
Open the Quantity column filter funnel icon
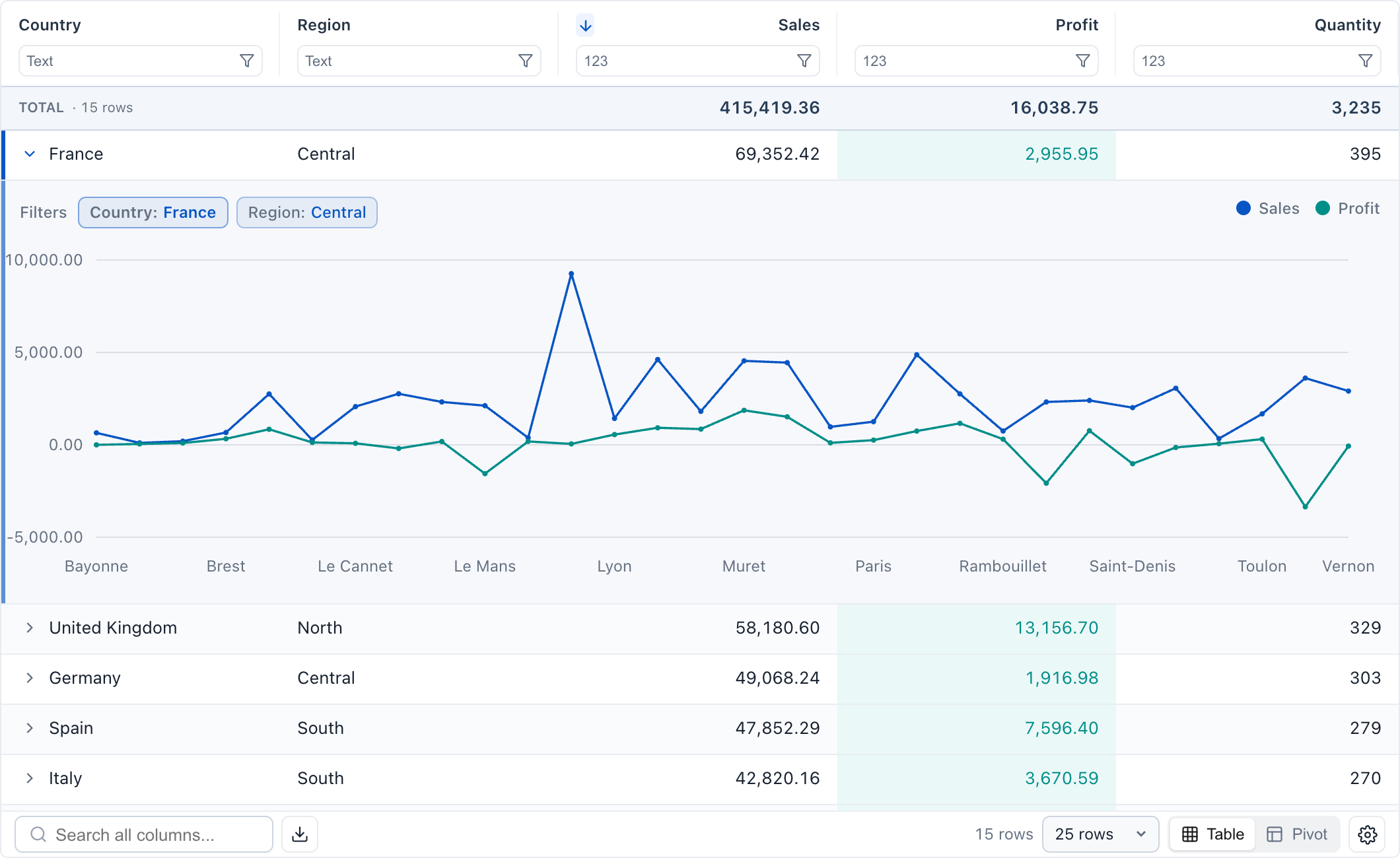point(1365,61)
